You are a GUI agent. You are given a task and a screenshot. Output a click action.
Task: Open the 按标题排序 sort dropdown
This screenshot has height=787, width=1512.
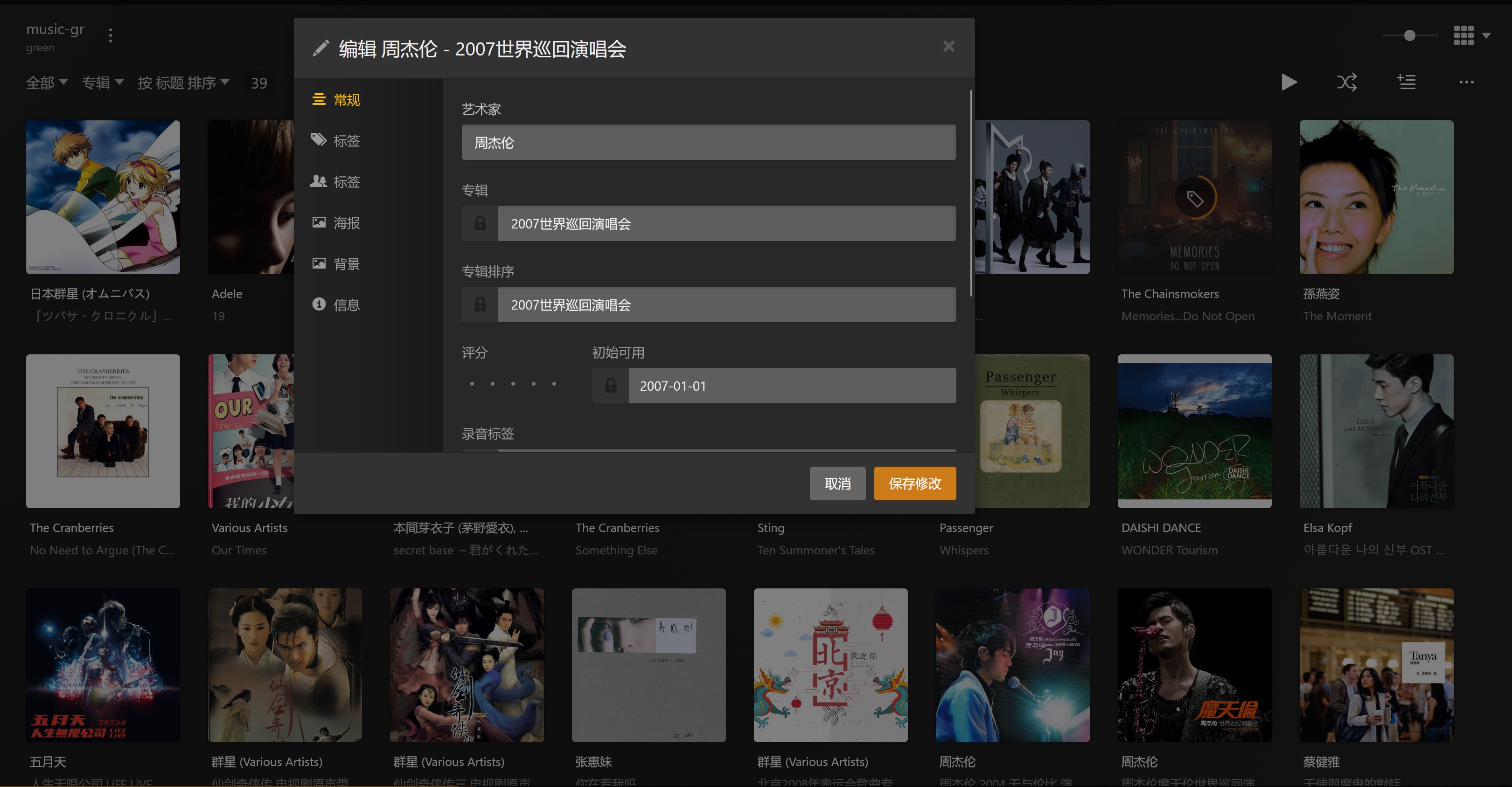183,83
